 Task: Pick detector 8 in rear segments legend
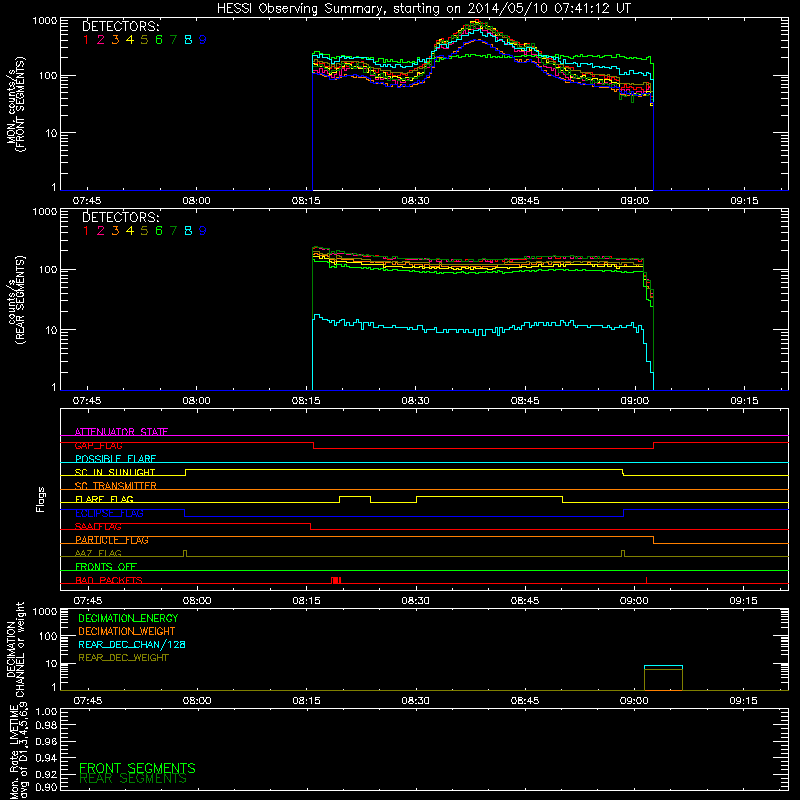(188, 231)
